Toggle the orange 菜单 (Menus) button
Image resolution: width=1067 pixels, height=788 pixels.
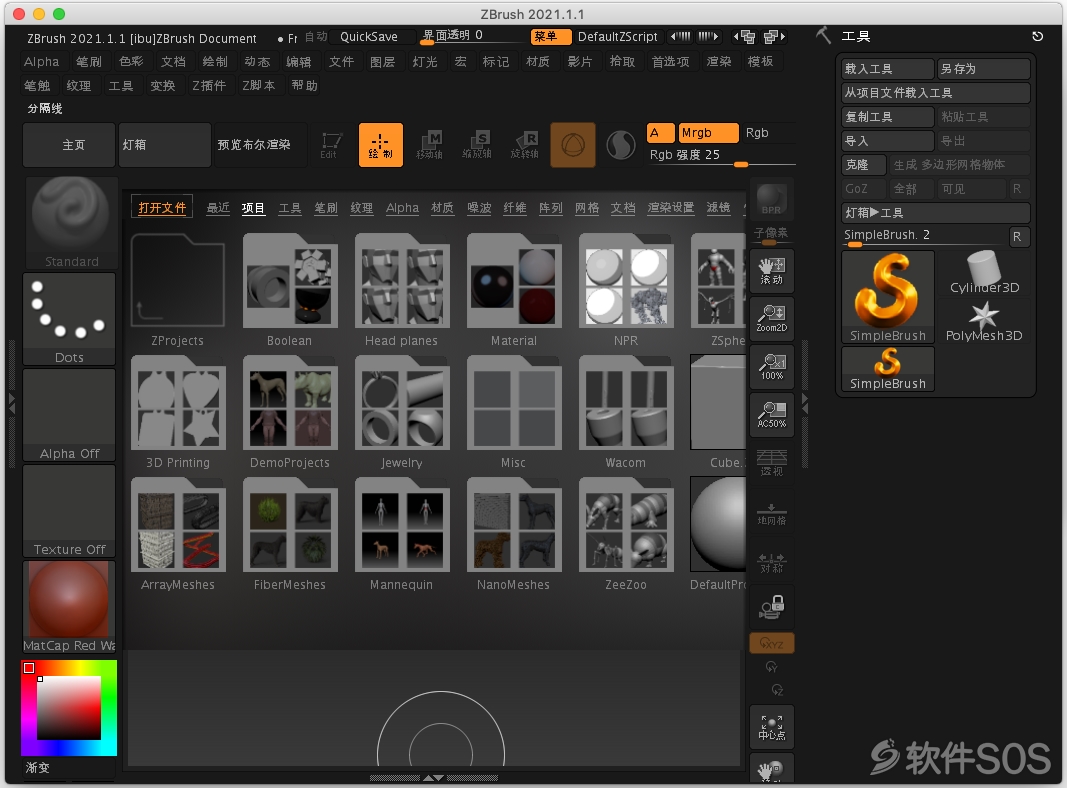click(x=551, y=37)
